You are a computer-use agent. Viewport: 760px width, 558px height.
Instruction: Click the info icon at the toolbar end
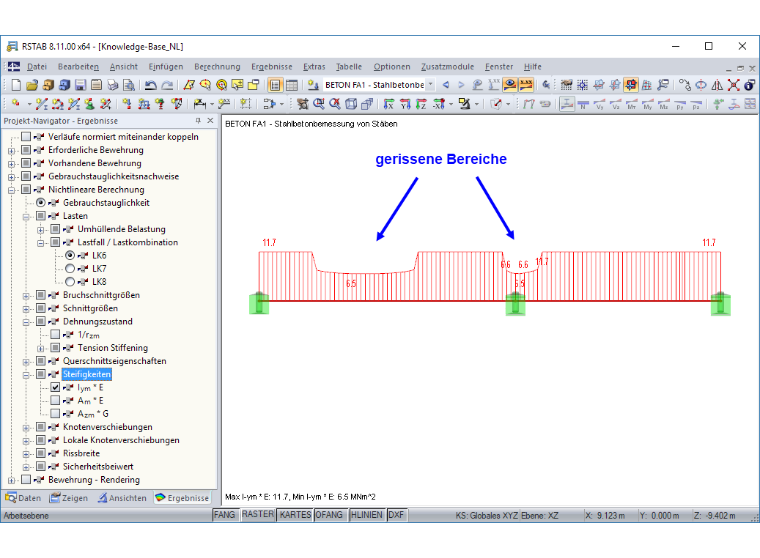(x=749, y=85)
